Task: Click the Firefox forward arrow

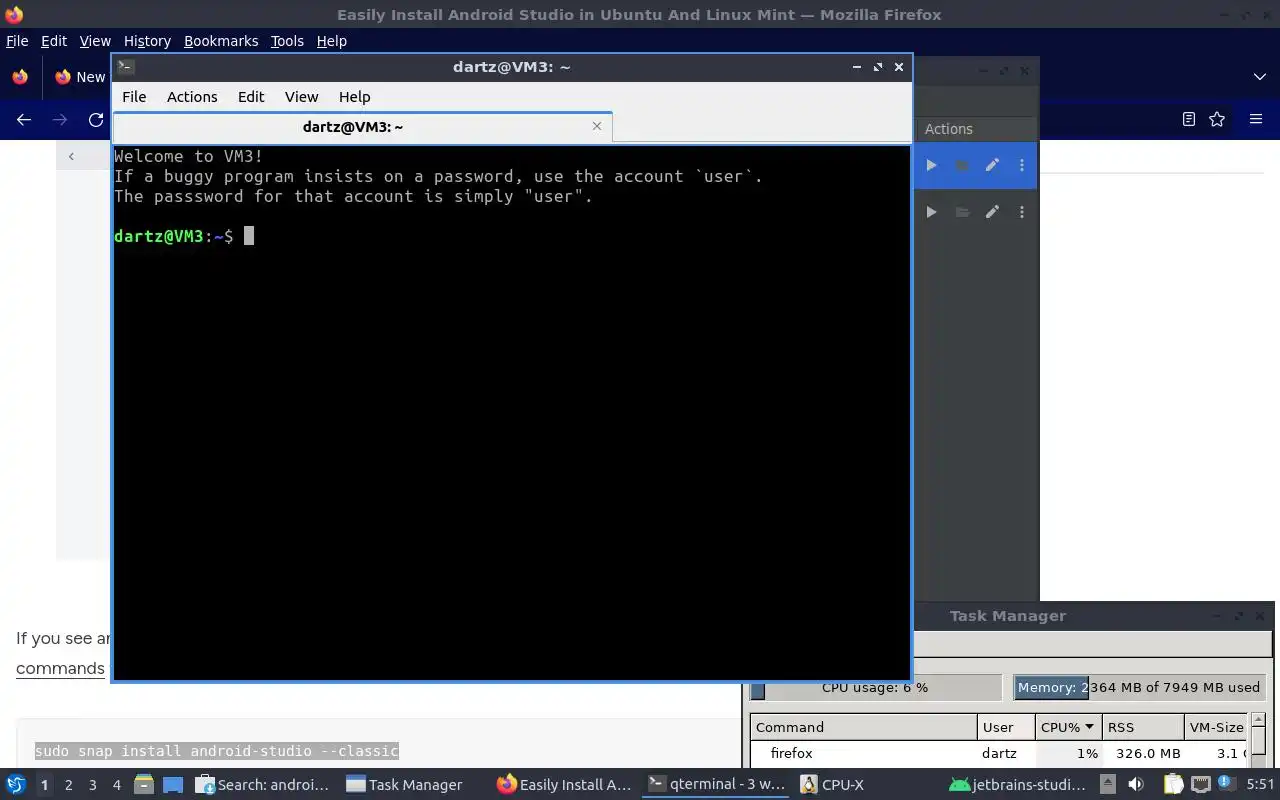Action: point(60,119)
